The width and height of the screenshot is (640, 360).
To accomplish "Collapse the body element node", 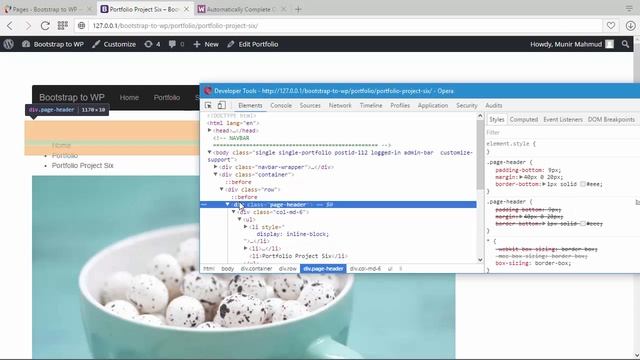I will pos(210,152).
